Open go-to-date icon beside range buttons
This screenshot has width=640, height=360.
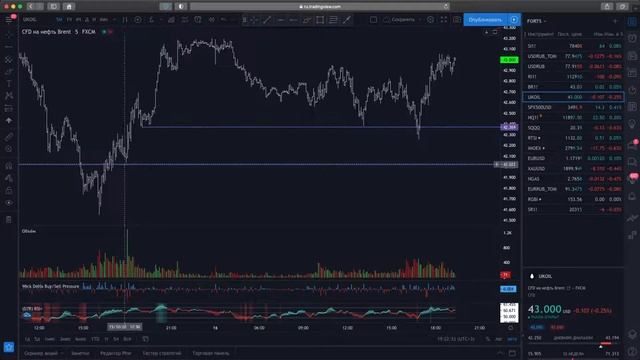tap(146, 339)
